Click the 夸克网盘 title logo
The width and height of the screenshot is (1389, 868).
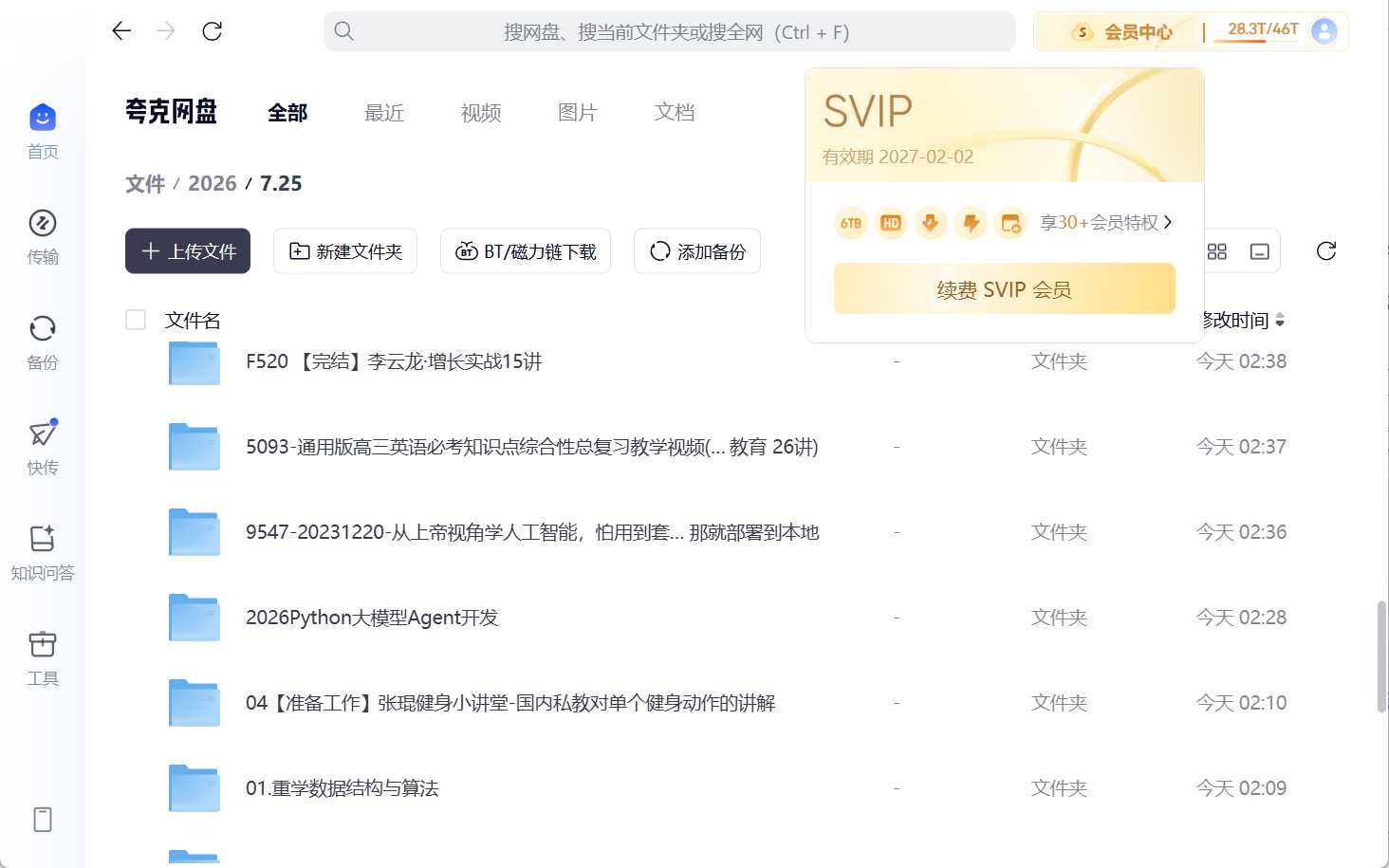tap(172, 112)
